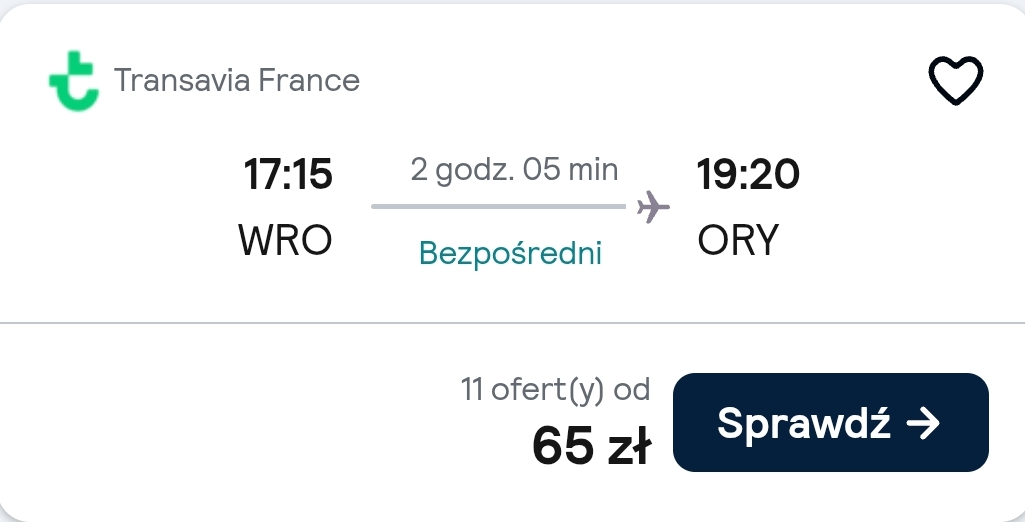Image resolution: width=1025 pixels, height=522 pixels.
Task: Click the airplane icon on route line
Action: (653, 207)
